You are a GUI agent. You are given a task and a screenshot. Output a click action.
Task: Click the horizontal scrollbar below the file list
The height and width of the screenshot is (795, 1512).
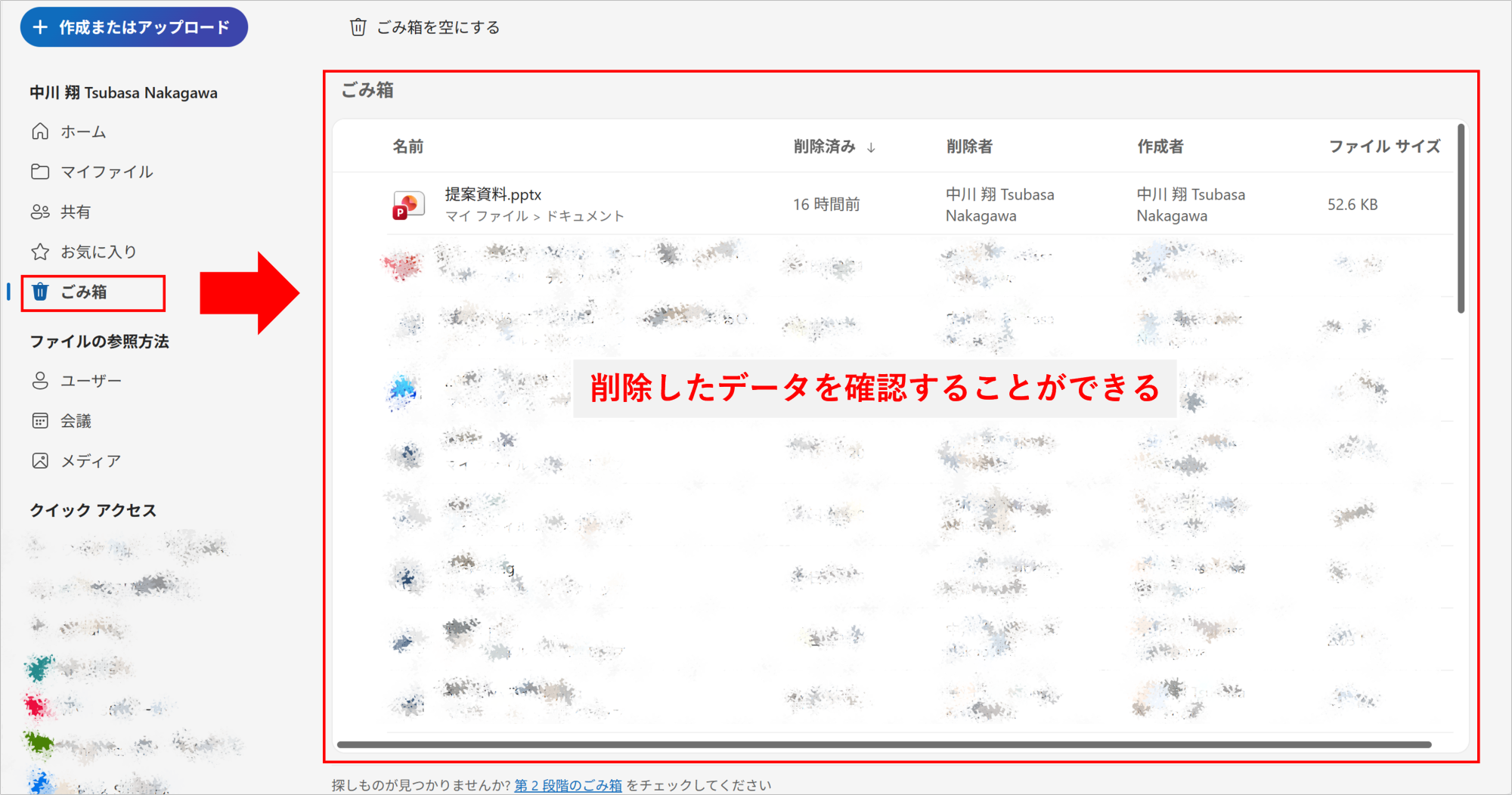click(883, 745)
